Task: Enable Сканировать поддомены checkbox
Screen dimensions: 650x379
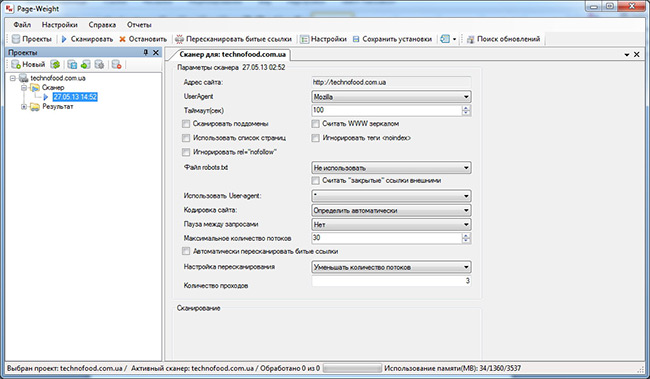Action: point(186,124)
